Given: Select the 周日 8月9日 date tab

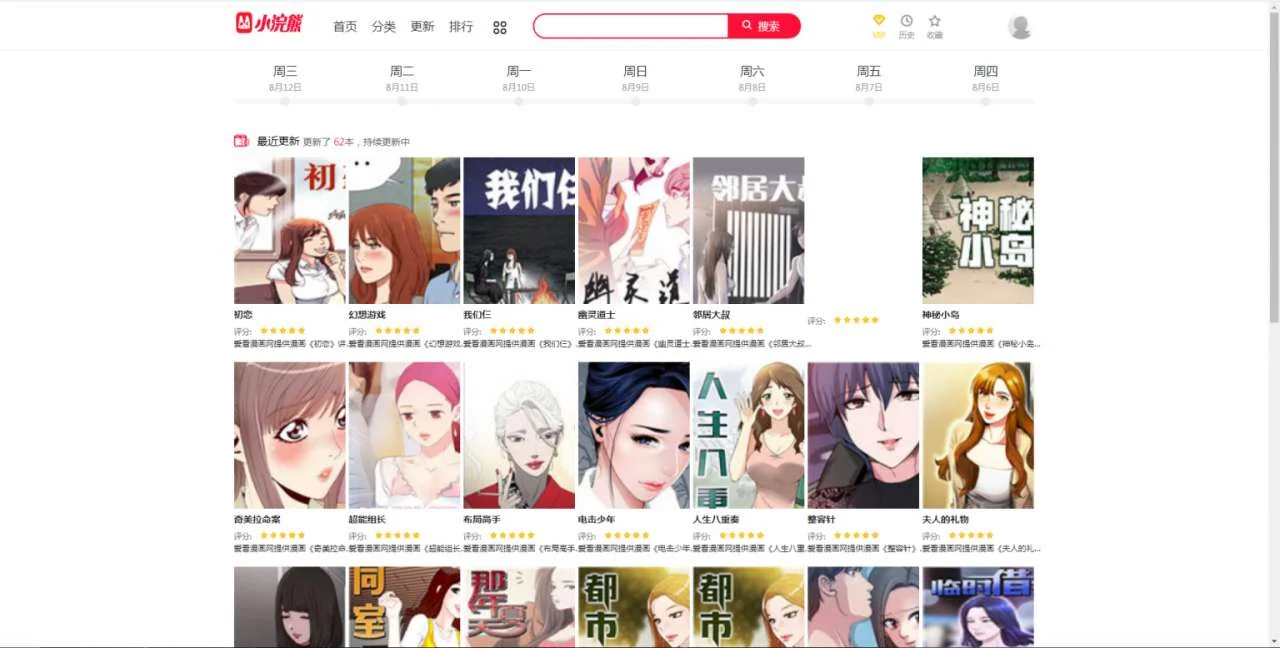Looking at the screenshot, I should [x=635, y=78].
